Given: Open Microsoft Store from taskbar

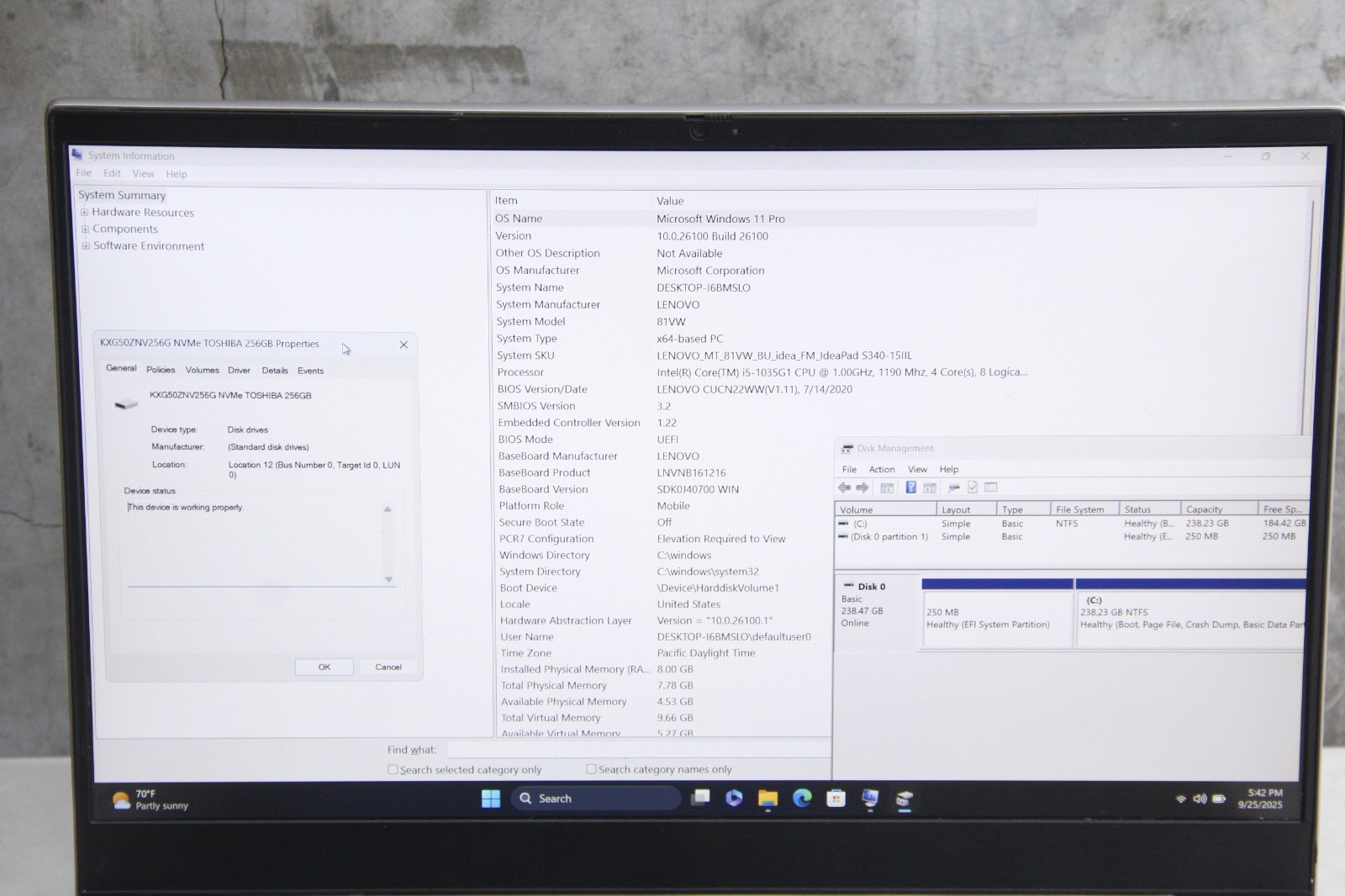Looking at the screenshot, I should tap(836, 798).
